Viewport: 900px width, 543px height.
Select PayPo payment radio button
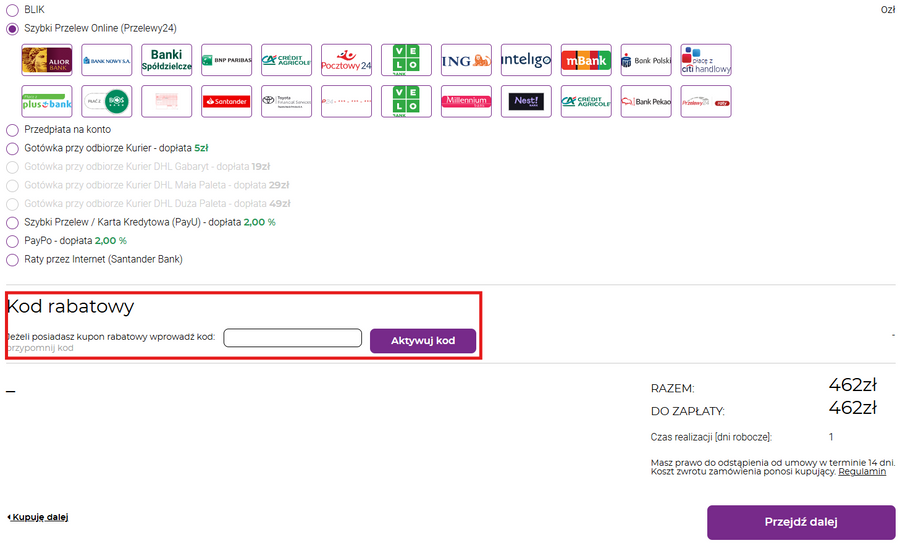[12, 241]
